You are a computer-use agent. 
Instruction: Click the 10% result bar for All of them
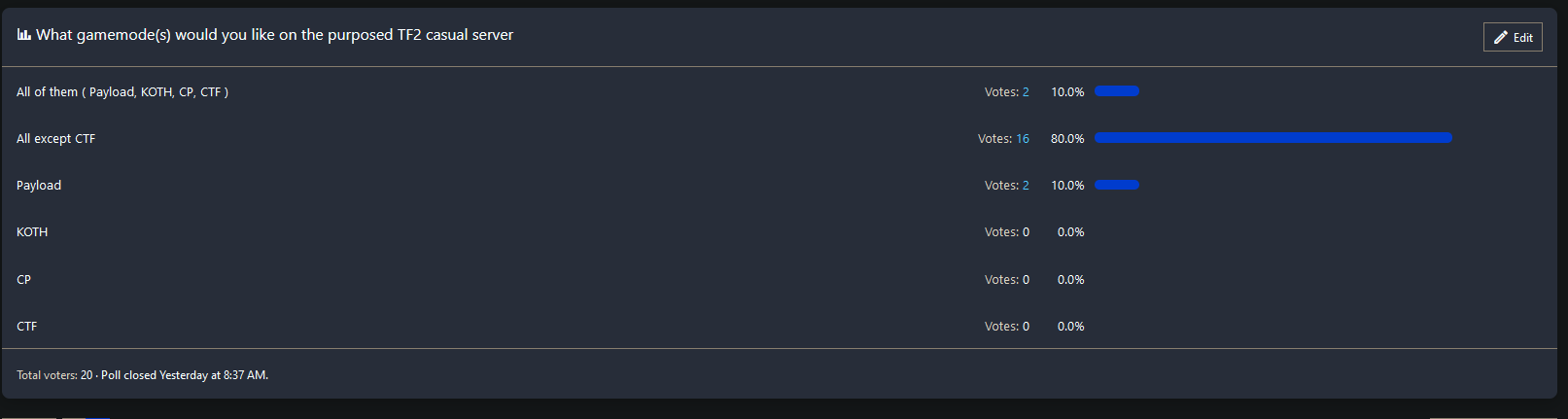[1116, 91]
